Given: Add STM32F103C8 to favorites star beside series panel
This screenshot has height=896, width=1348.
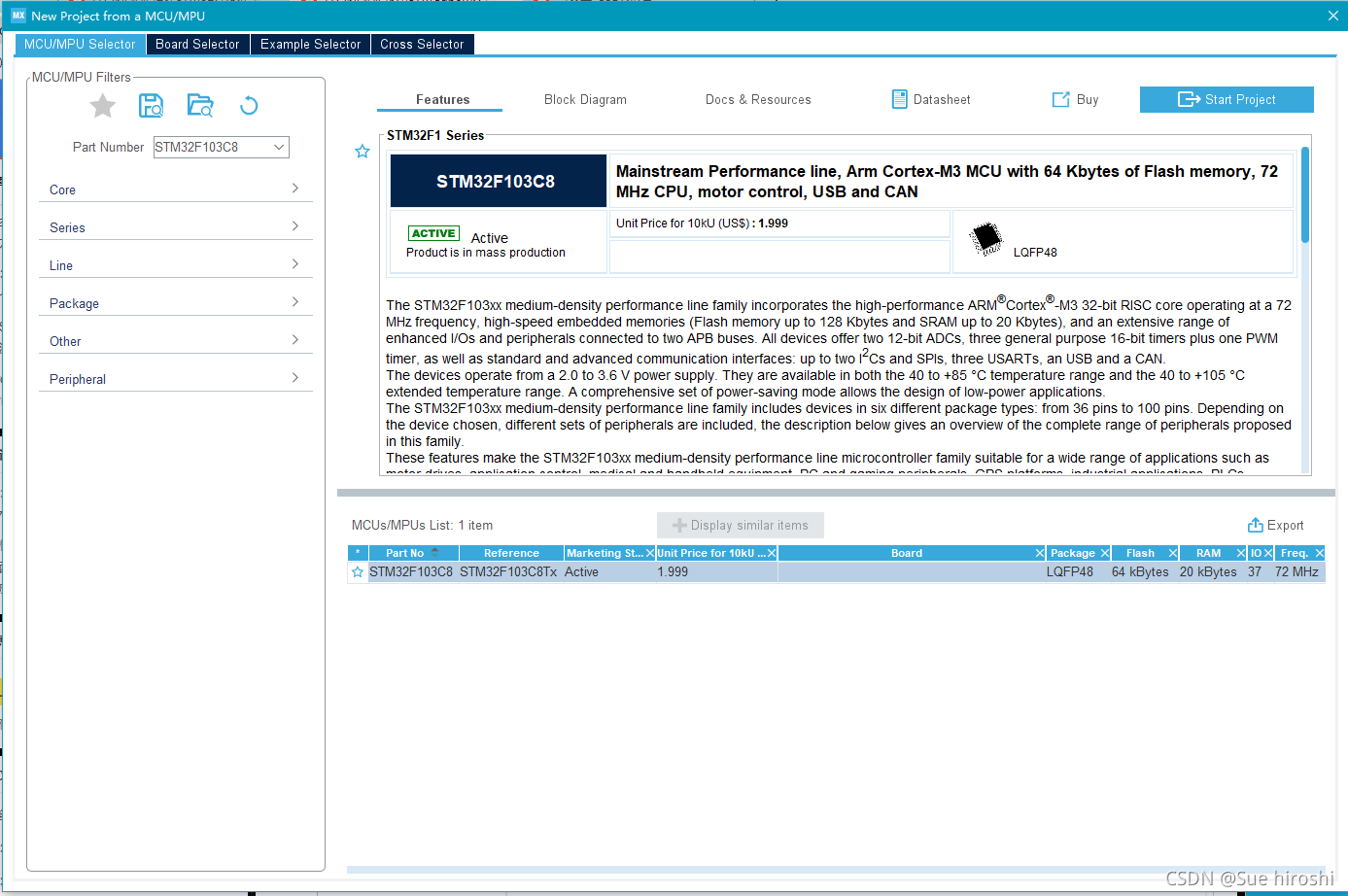Looking at the screenshot, I should 363,152.
